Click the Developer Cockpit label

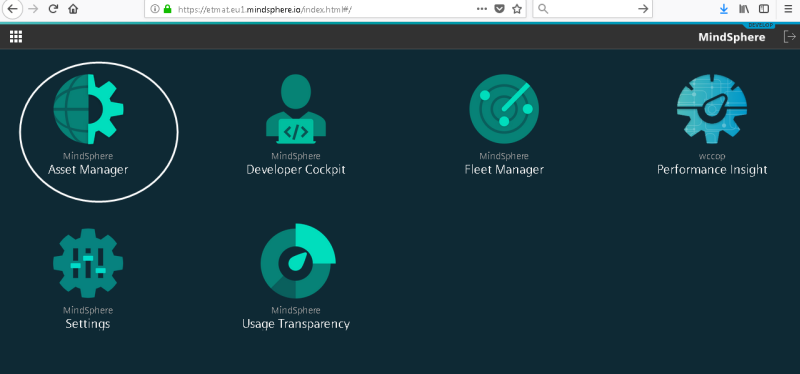point(296,169)
